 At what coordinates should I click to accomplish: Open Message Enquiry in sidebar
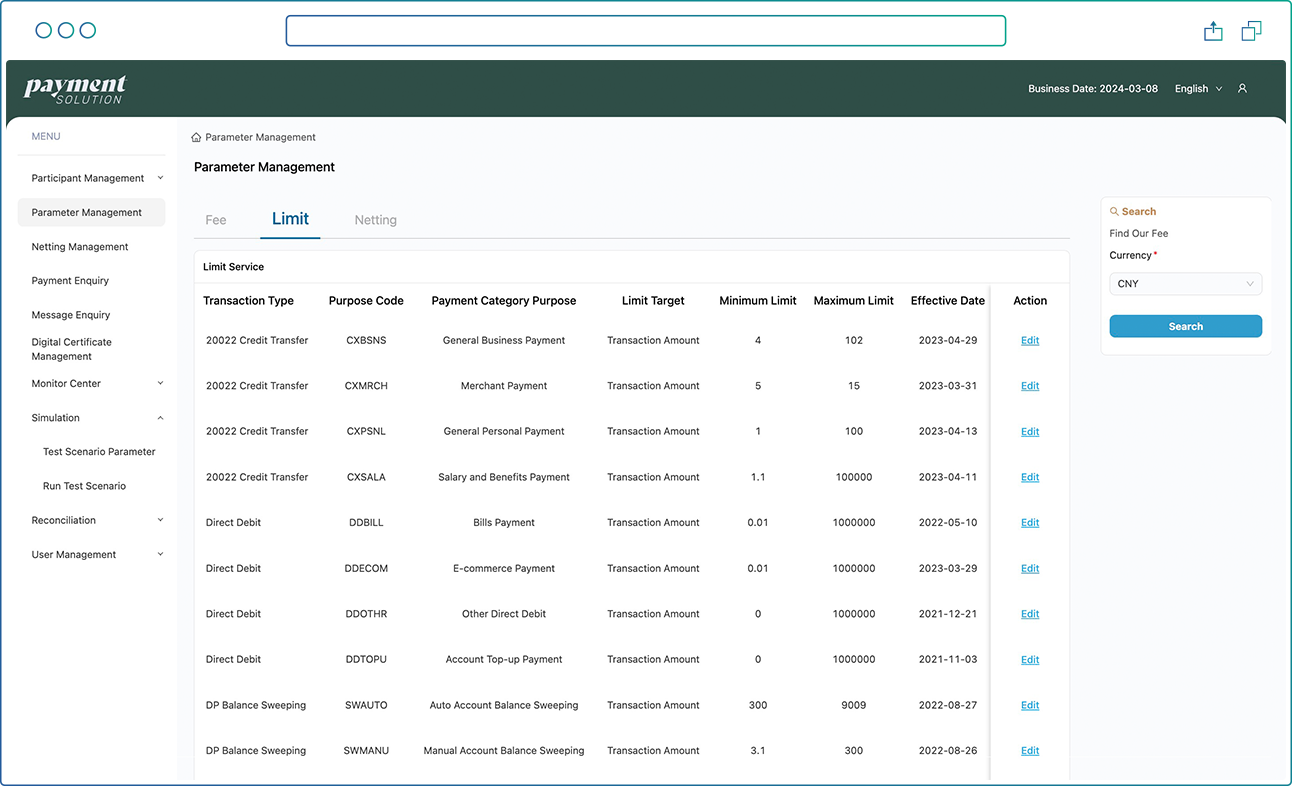tap(70, 315)
